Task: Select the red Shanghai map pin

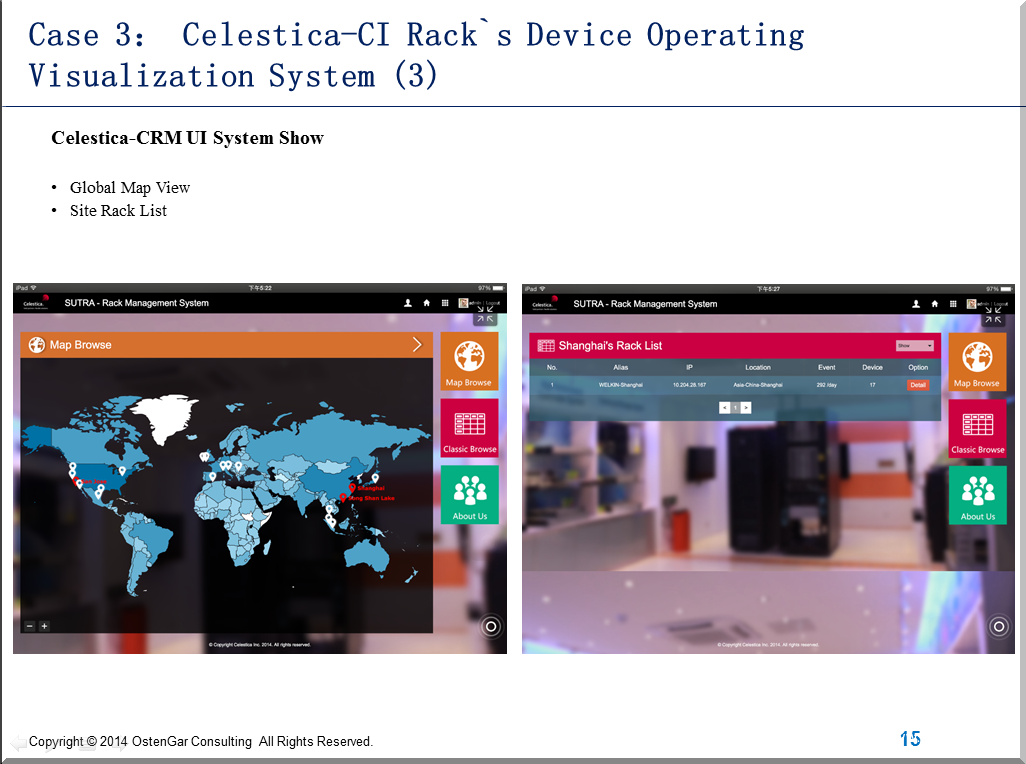Action: tap(352, 486)
